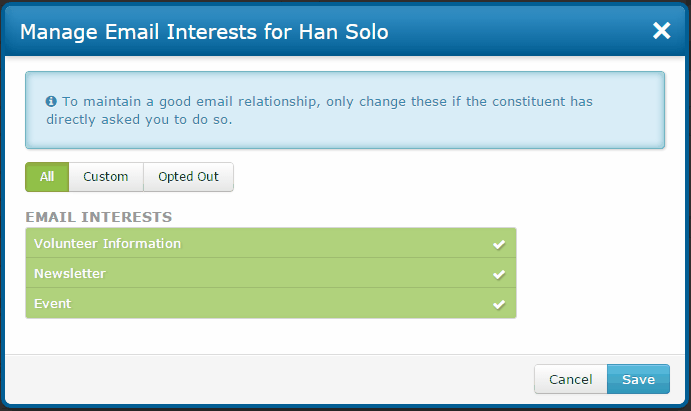
Task: Click the Volunteer Information checkmark icon
Action: click(x=499, y=244)
